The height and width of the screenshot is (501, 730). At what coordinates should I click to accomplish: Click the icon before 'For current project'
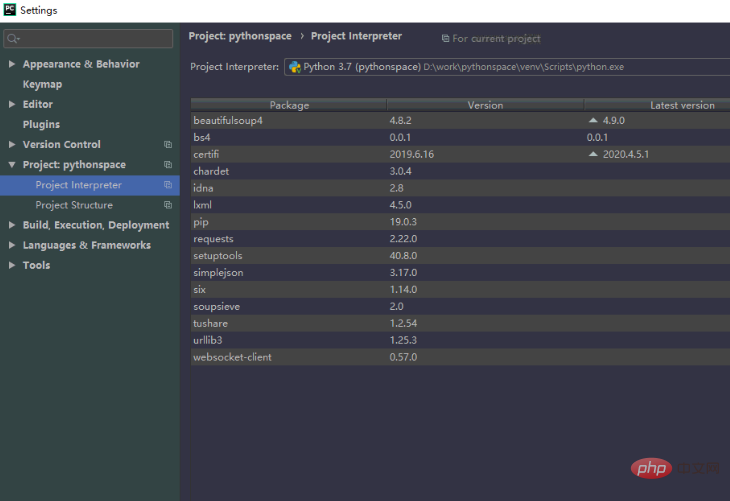(445, 39)
